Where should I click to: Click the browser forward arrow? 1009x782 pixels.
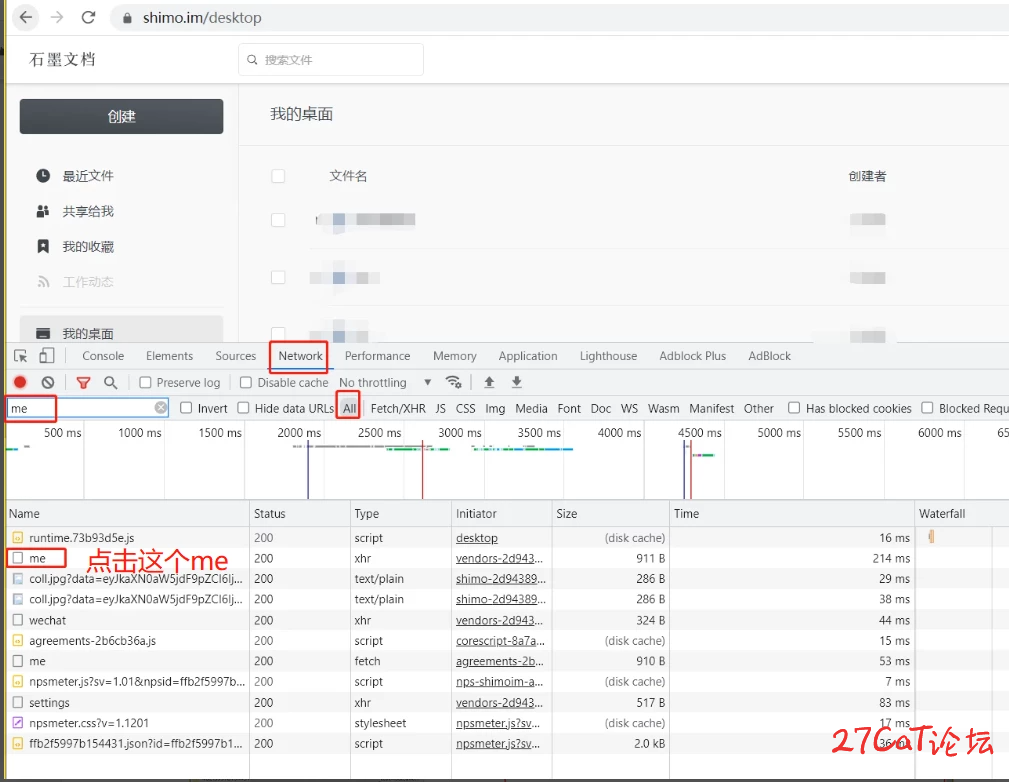(x=57, y=17)
